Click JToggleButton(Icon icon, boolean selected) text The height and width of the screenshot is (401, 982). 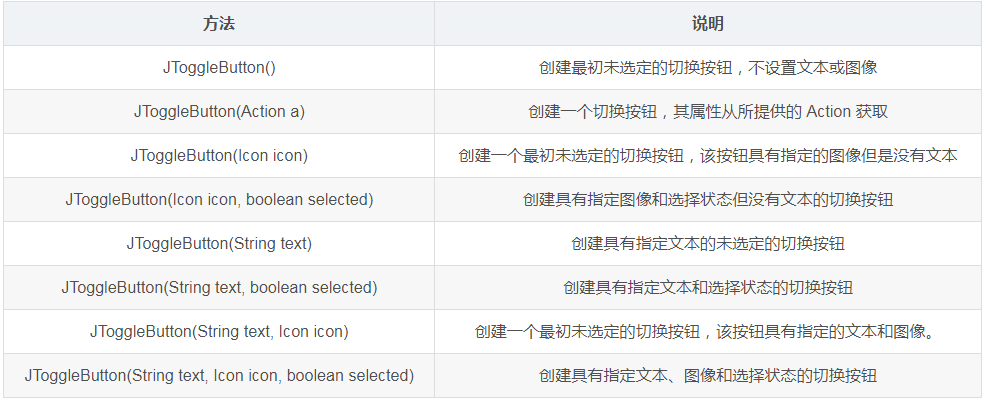coord(219,200)
